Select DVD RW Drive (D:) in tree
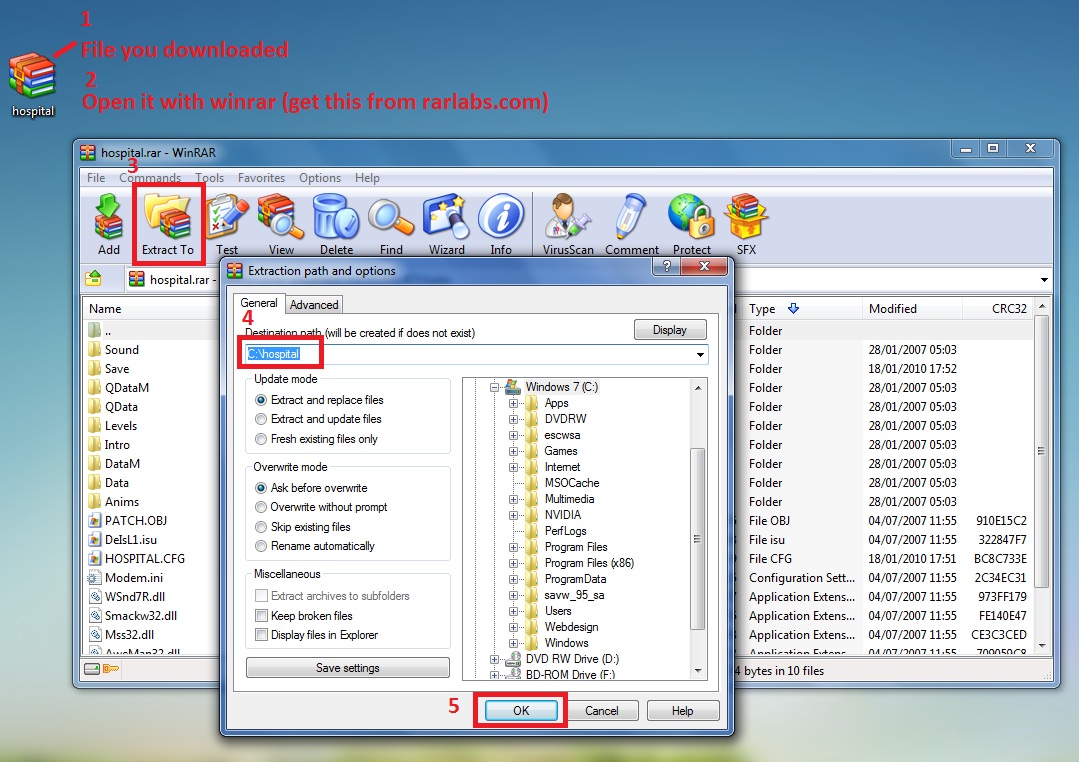1079x762 pixels. [x=573, y=659]
